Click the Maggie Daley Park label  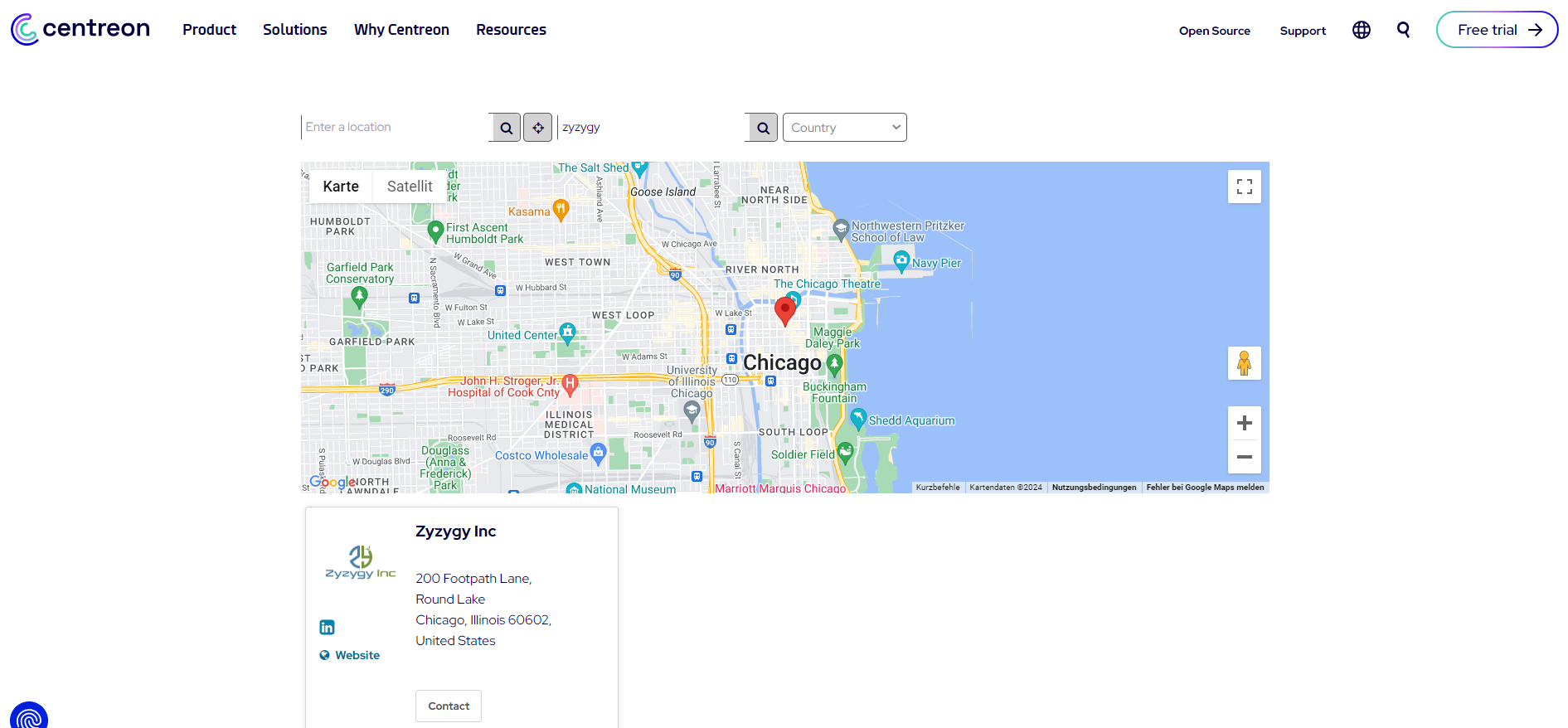(833, 337)
